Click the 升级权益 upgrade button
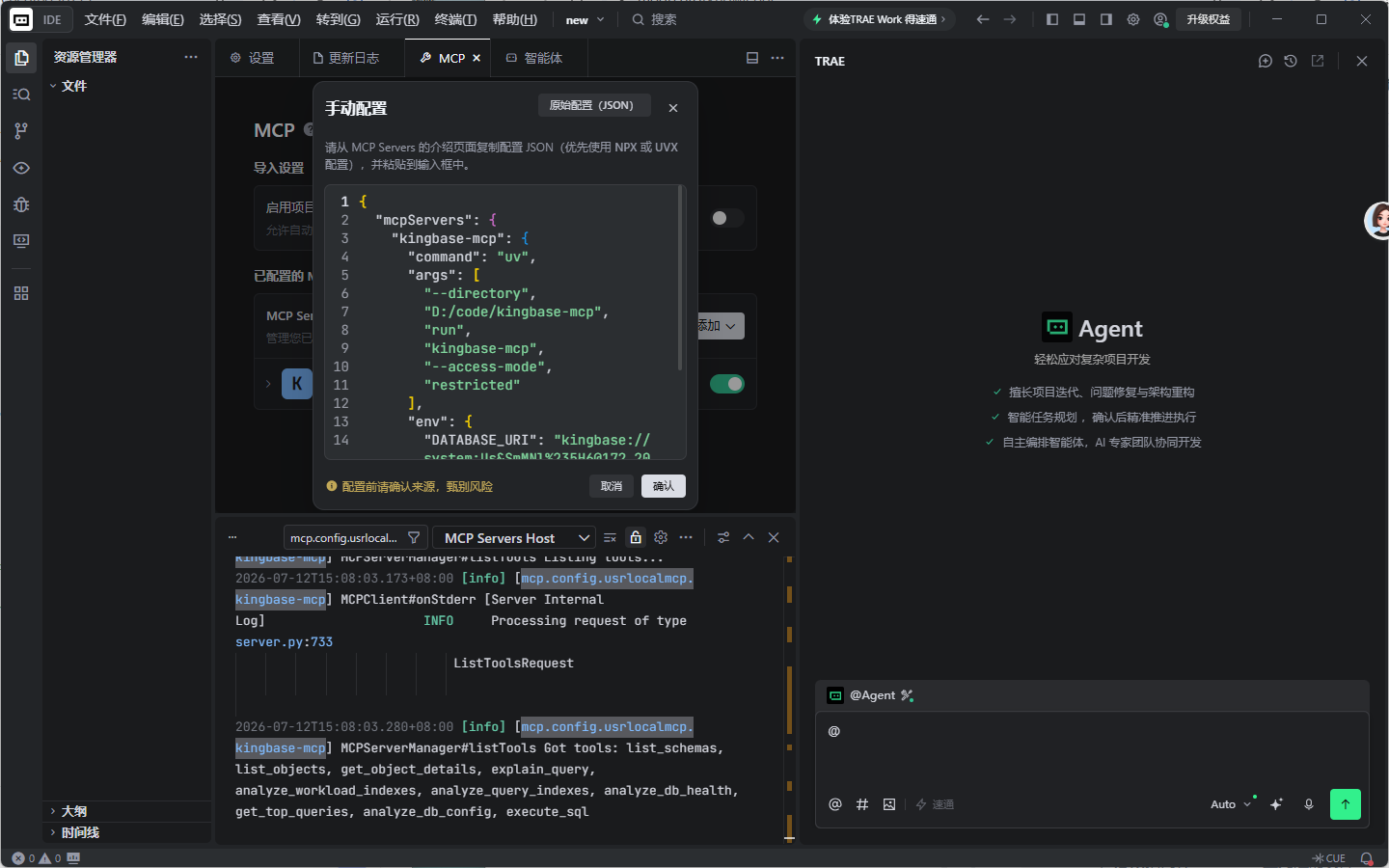 point(1208,19)
